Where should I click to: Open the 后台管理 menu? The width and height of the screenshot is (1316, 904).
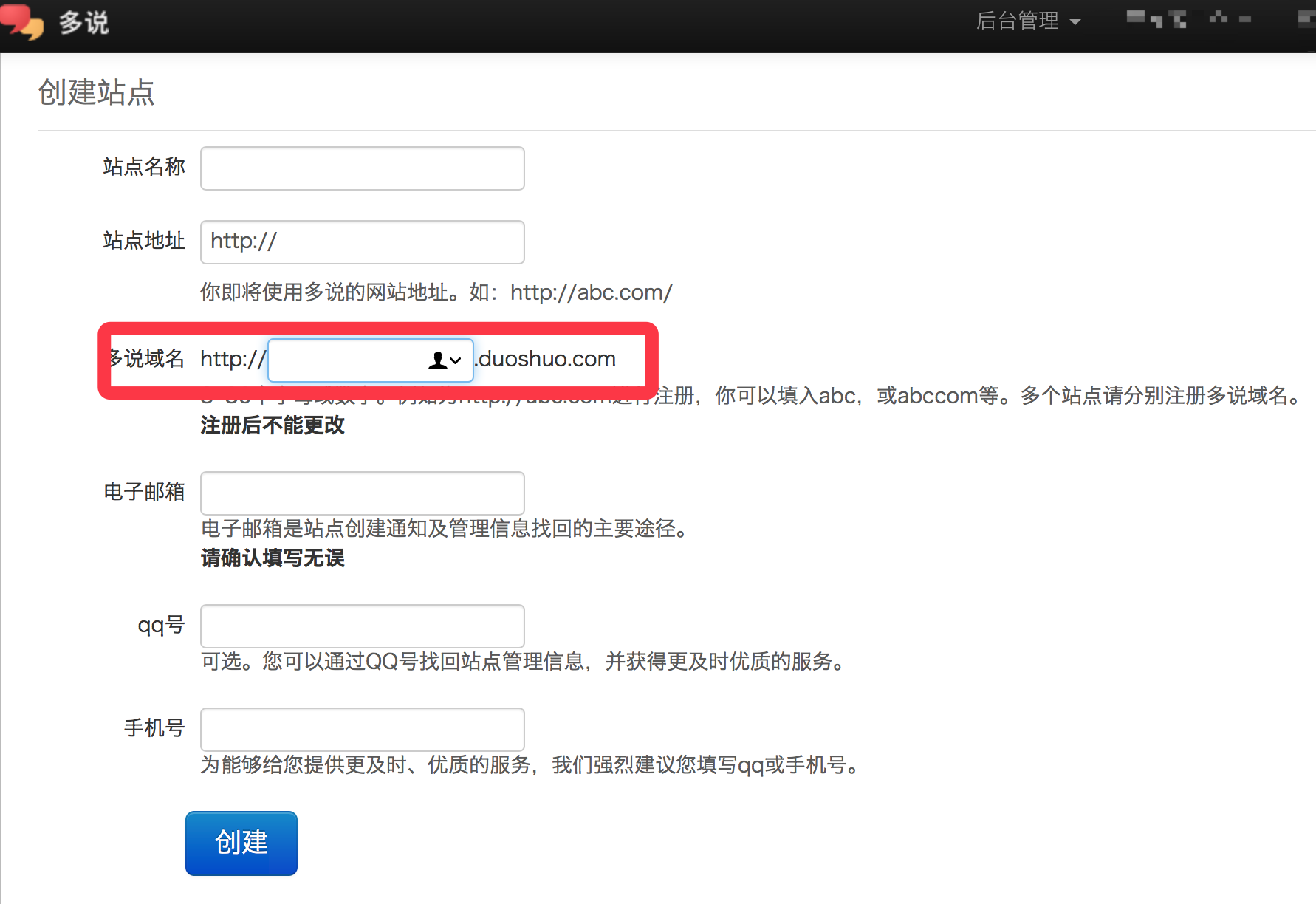coord(1018,21)
